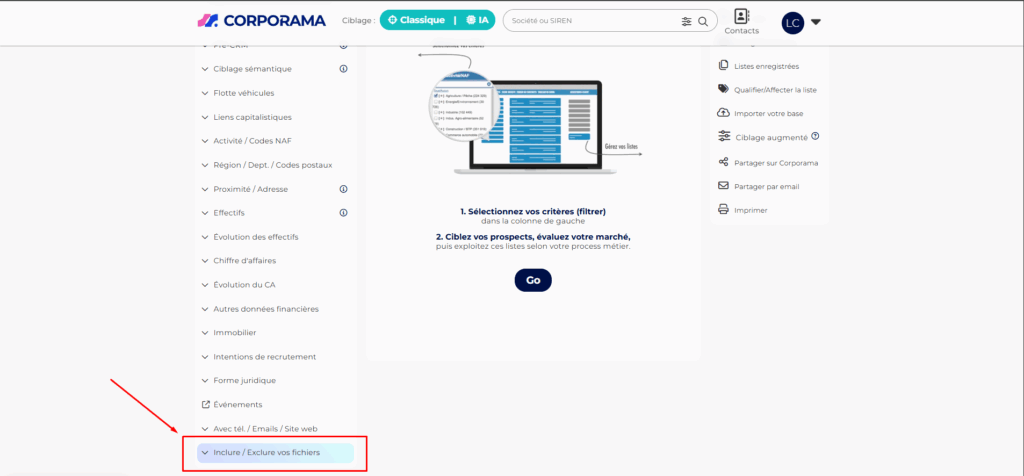The height and width of the screenshot is (476, 1024).
Task: Open the Contacts address book icon
Action: (740, 17)
